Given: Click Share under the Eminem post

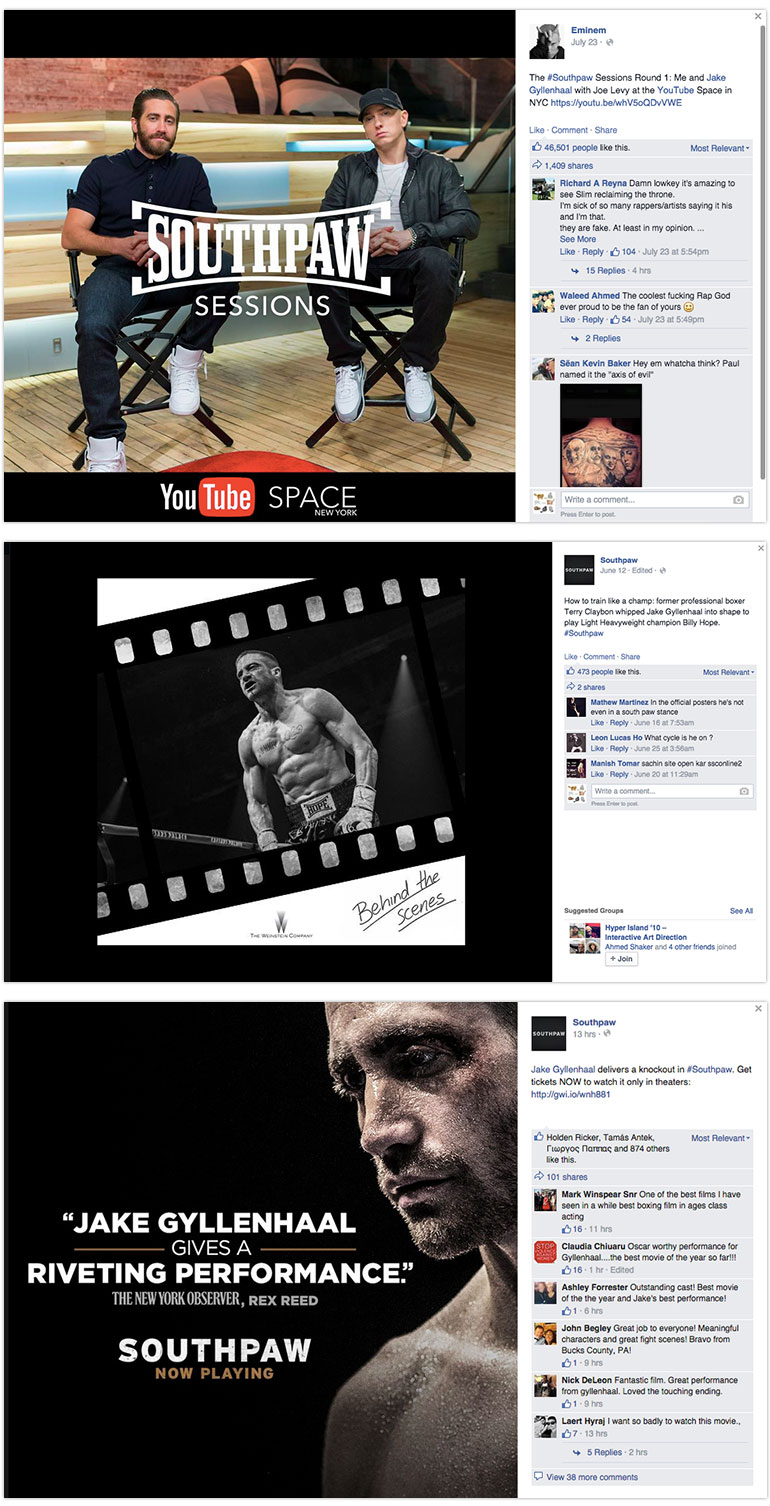Looking at the screenshot, I should [606, 130].
